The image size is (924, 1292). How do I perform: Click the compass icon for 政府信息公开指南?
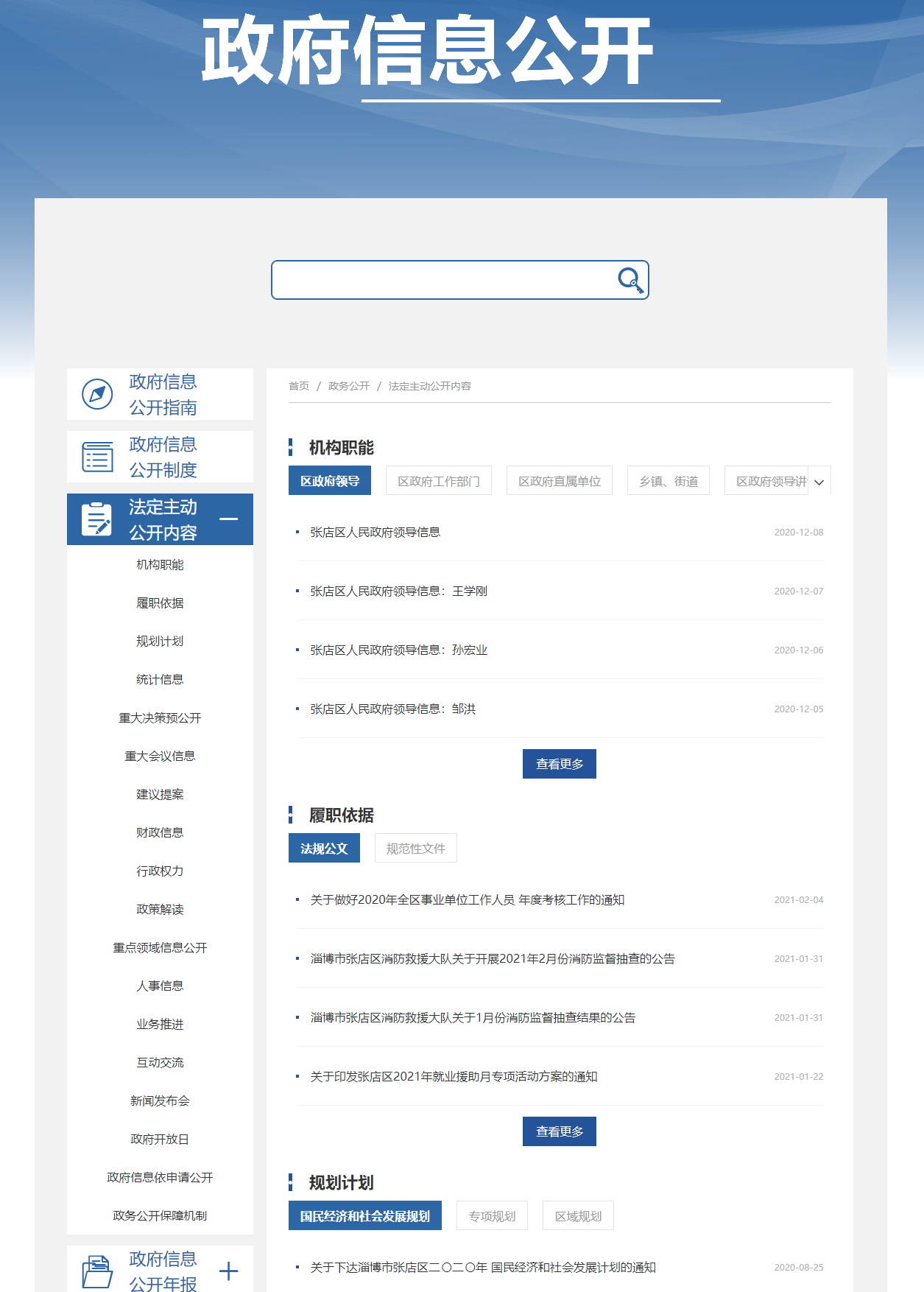click(x=97, y=394)
